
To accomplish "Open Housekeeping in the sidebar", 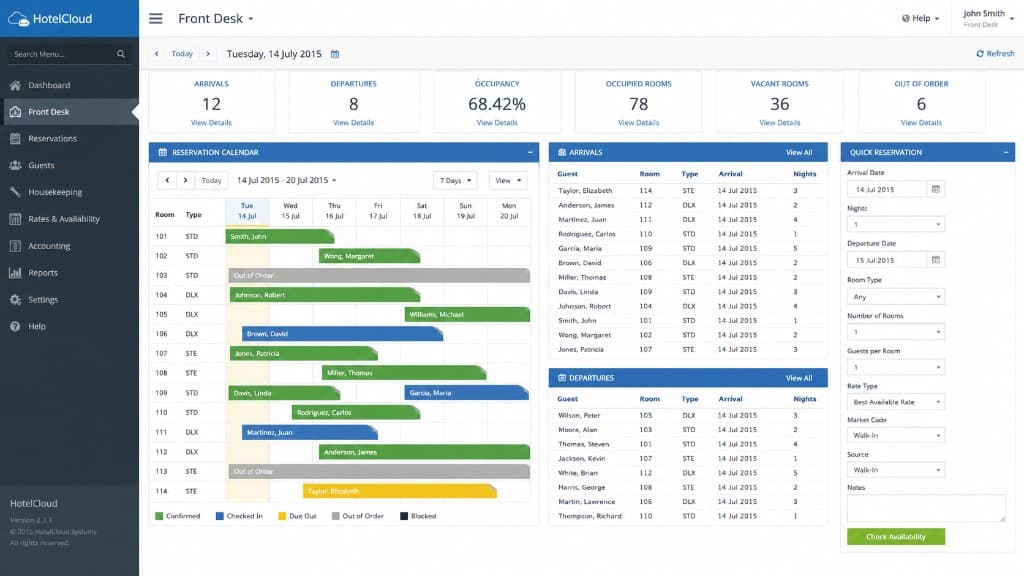I will coord(69,192).
